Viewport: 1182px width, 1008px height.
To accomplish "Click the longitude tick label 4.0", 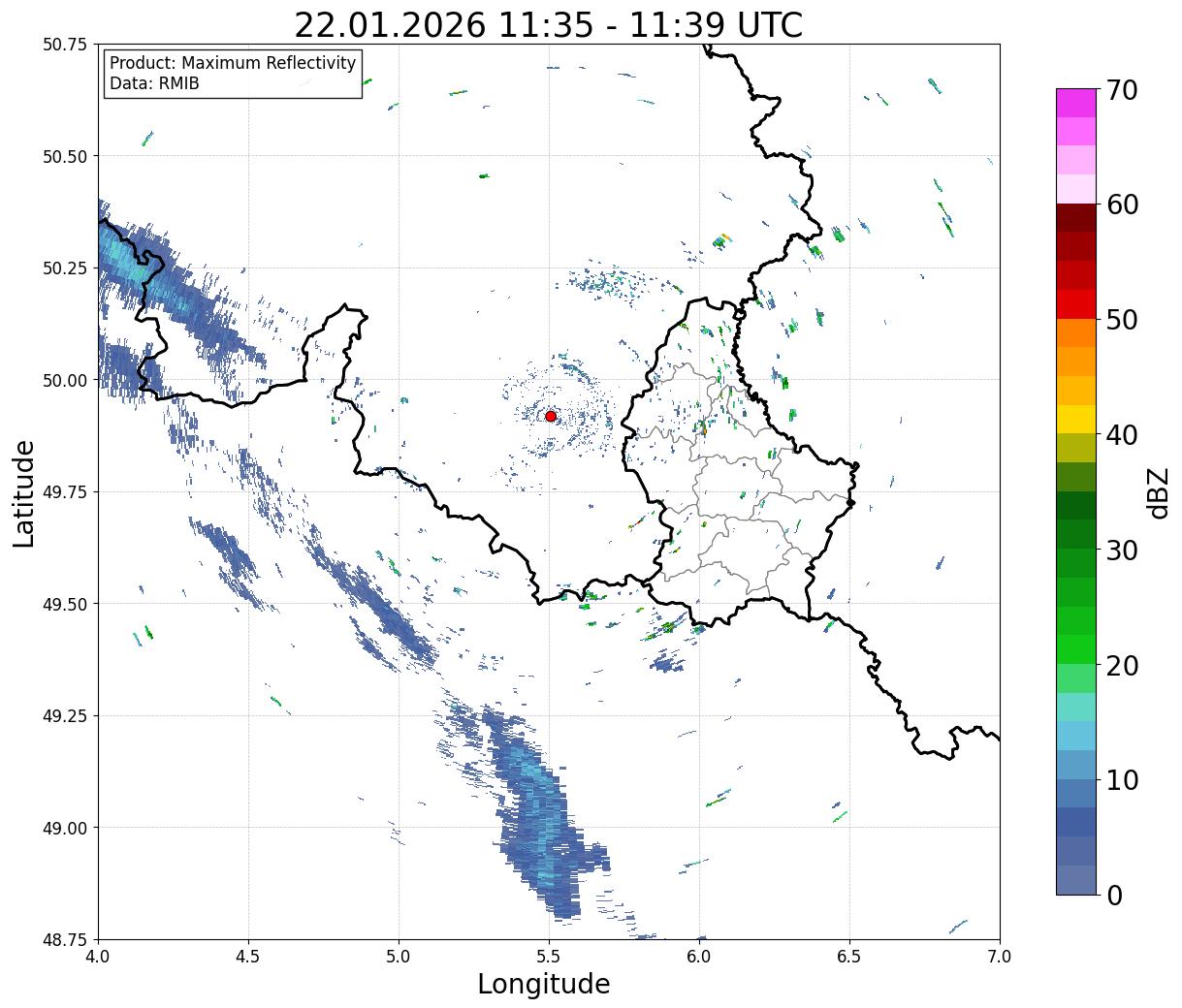I will (x=98, y=956).
